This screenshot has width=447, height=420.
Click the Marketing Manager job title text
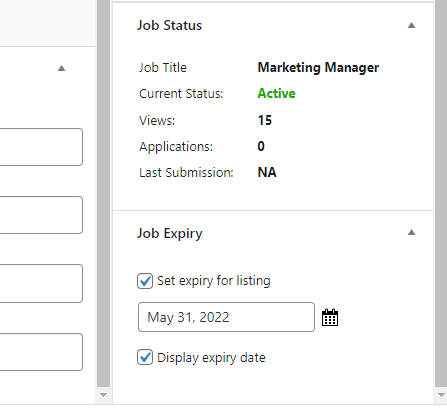[x=318, y=68]
